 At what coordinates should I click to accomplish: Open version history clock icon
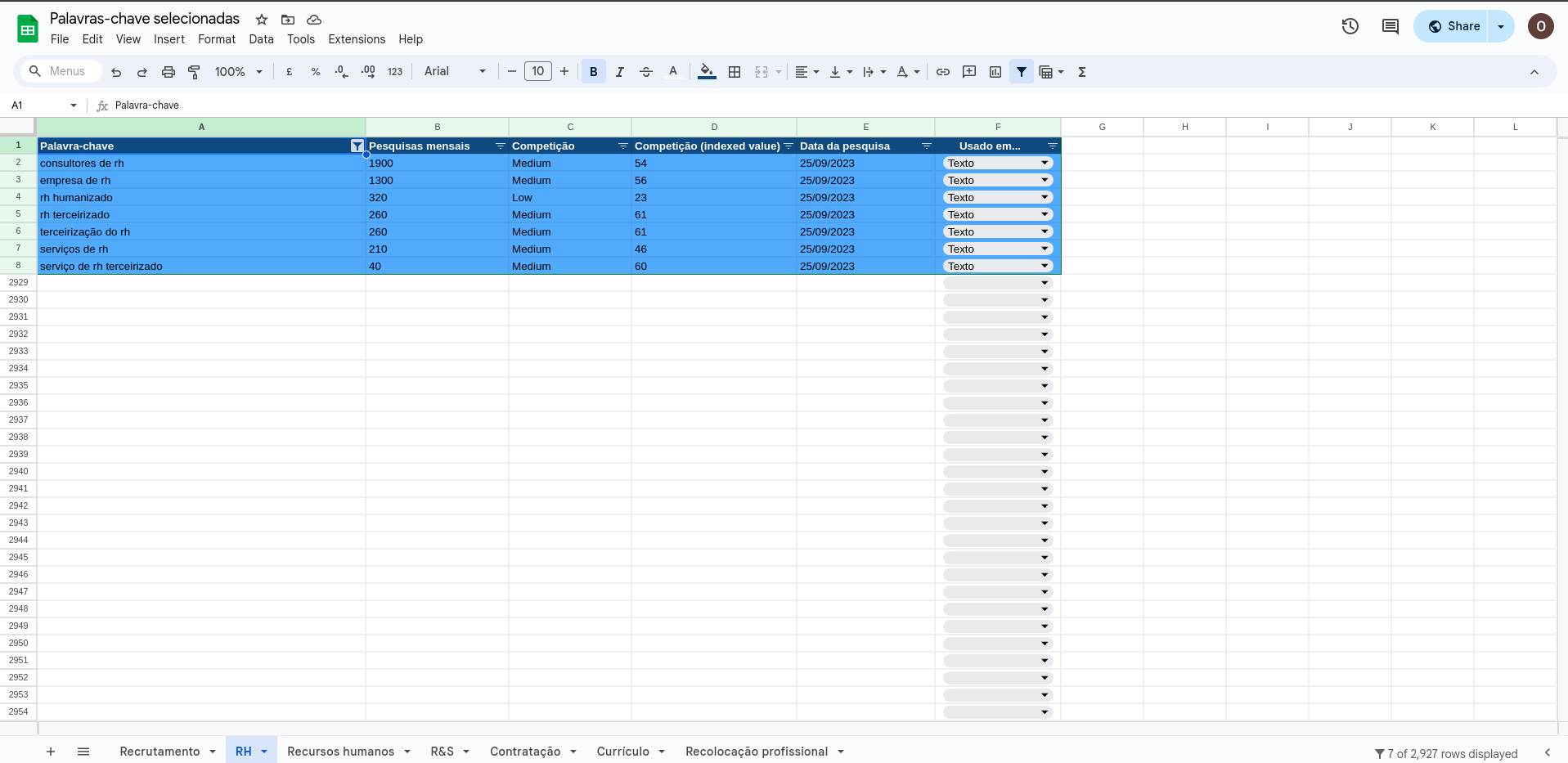1350,26
